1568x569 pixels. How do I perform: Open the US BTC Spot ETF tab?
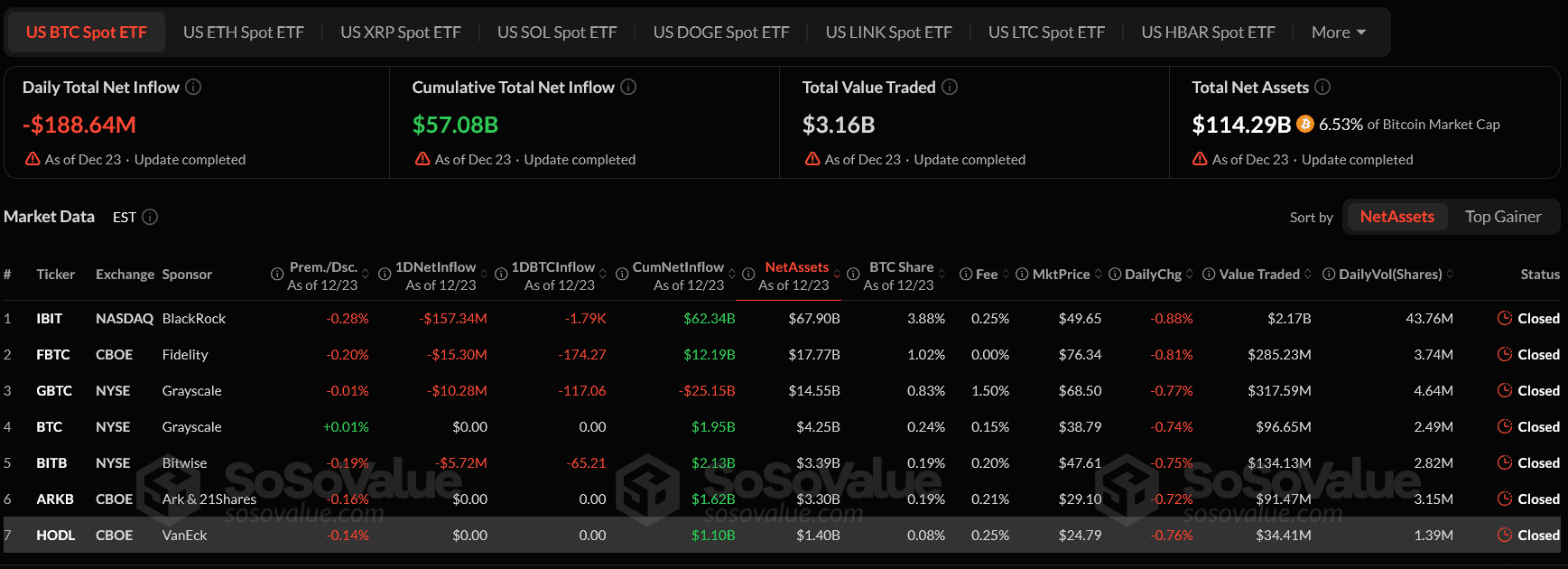(87, 33)
